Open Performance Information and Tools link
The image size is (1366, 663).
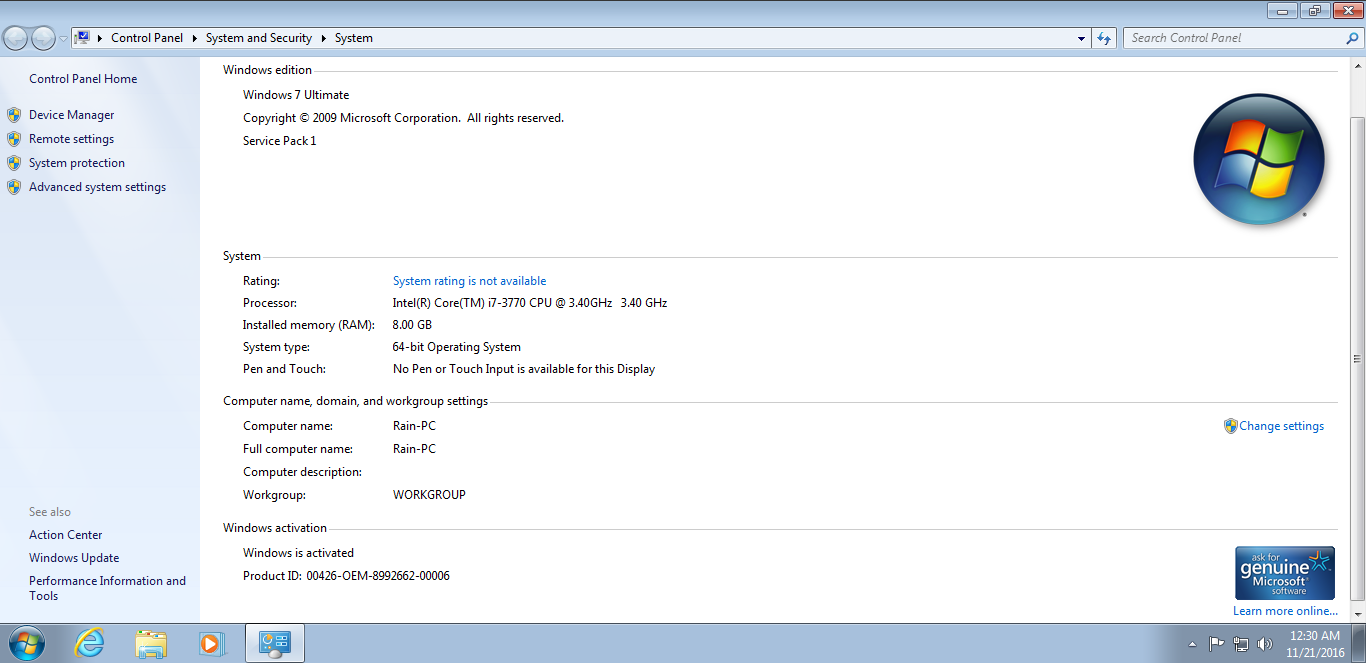click(x=107, y=588)
